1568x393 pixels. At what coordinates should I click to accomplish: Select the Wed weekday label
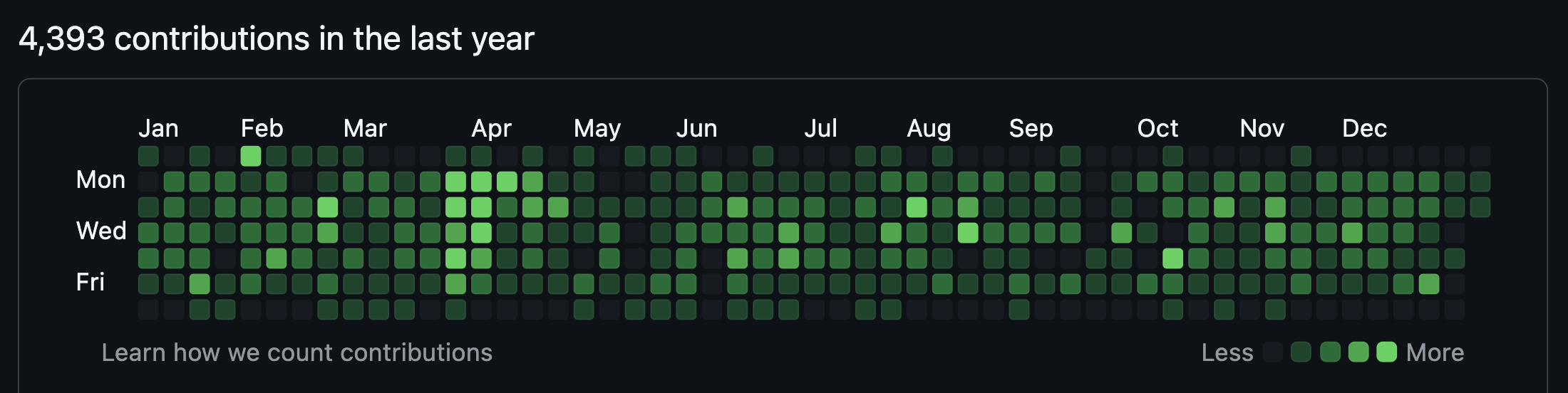coord(101,231)
